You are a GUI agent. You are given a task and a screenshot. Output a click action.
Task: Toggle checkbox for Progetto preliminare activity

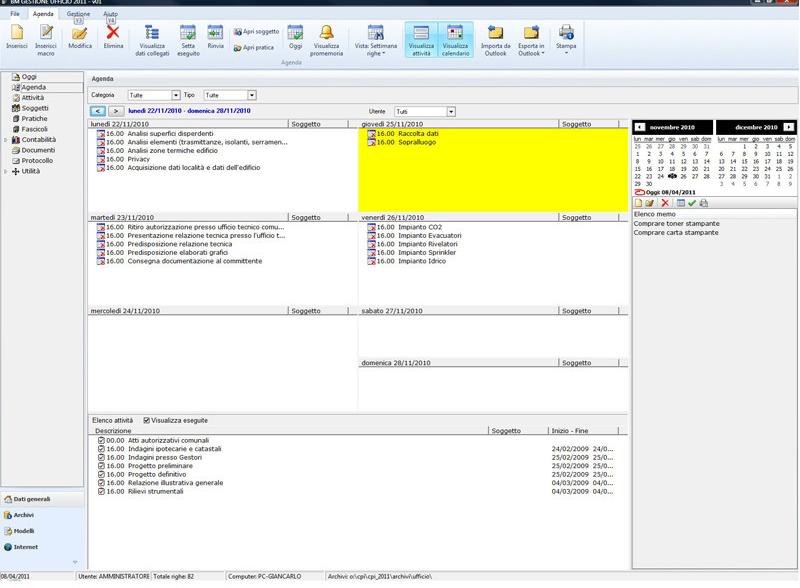(101, 466)
